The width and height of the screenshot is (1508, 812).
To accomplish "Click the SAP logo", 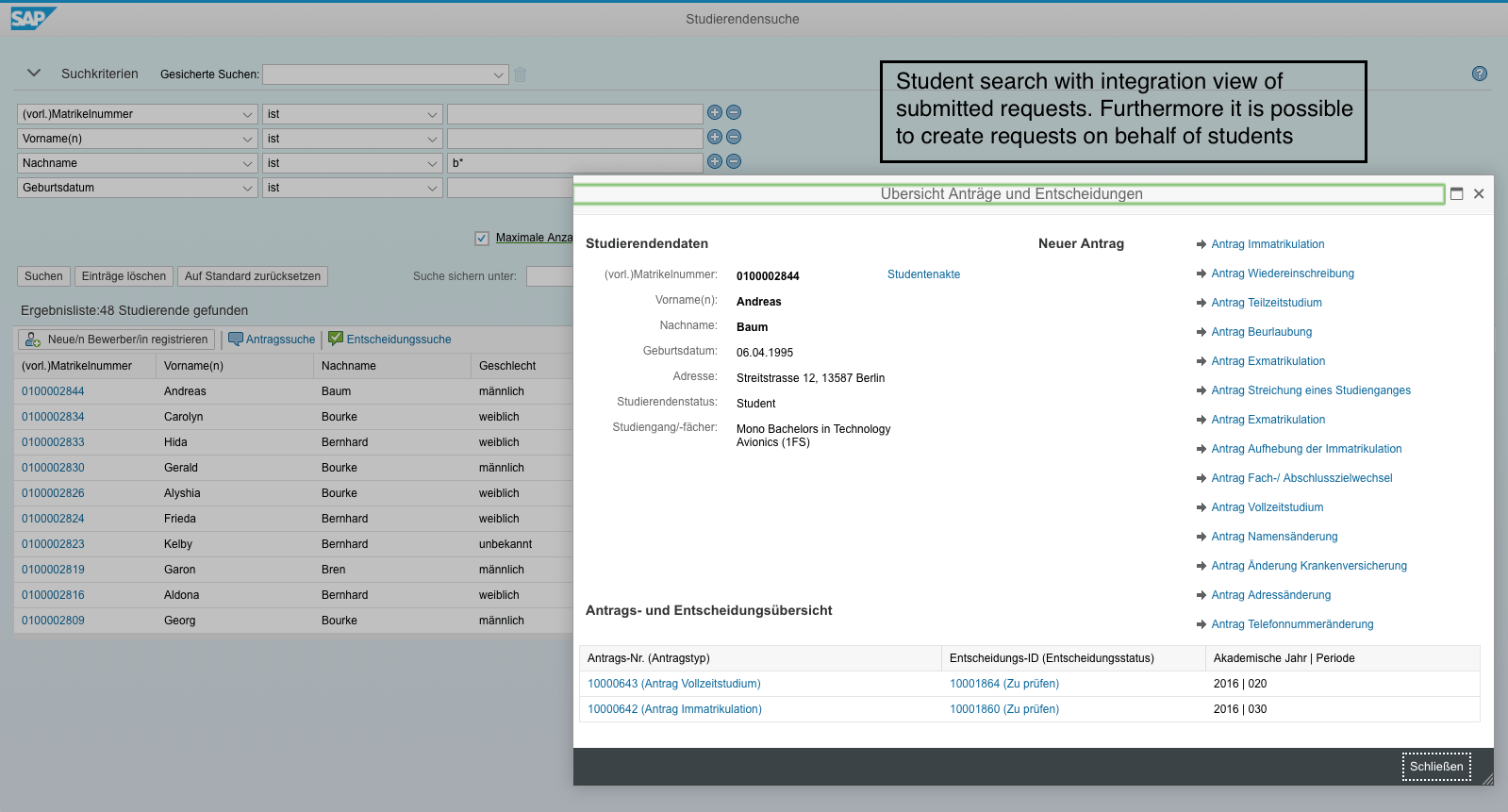I will tap(33, 19).
